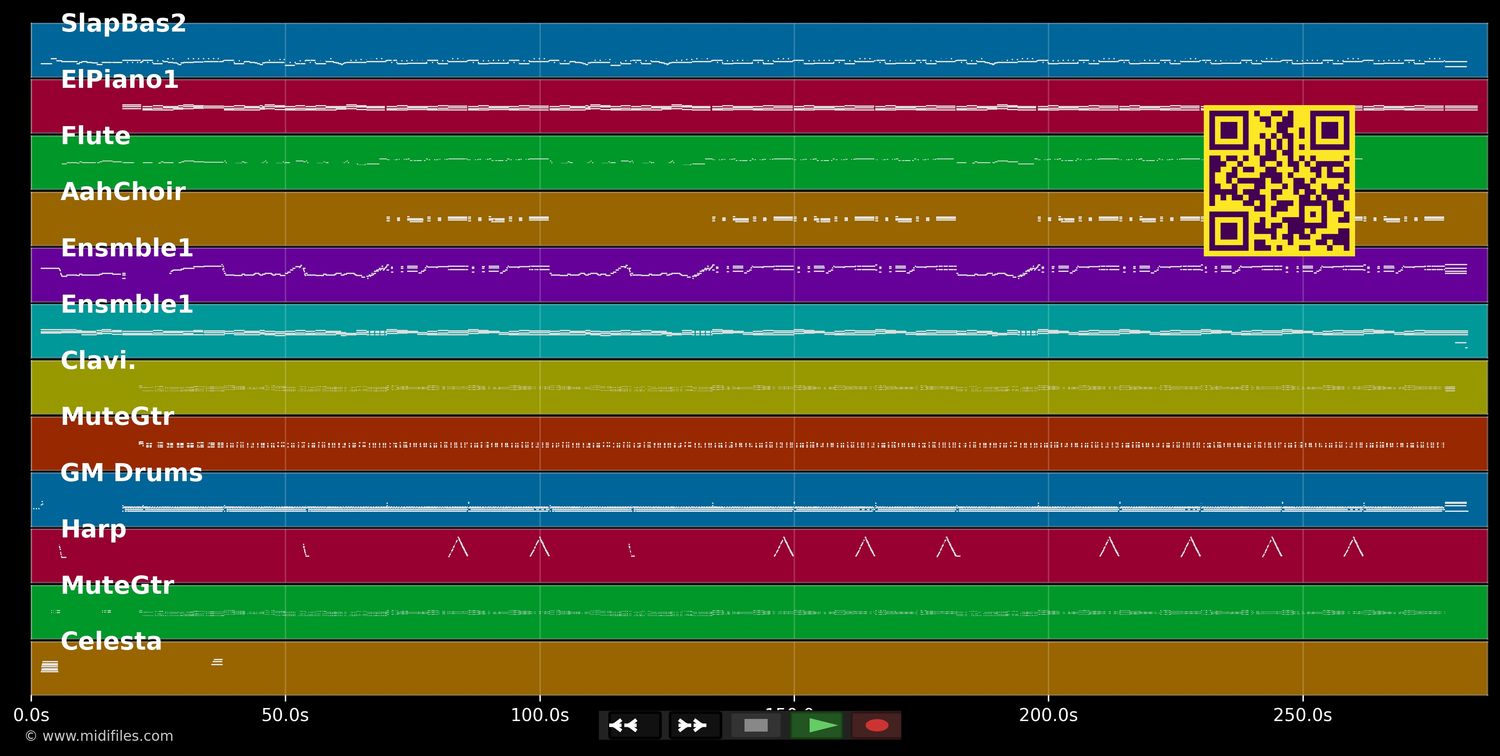1500x756 pixels.
Task: Select the GM Drums track label
Action: point(131,473)
